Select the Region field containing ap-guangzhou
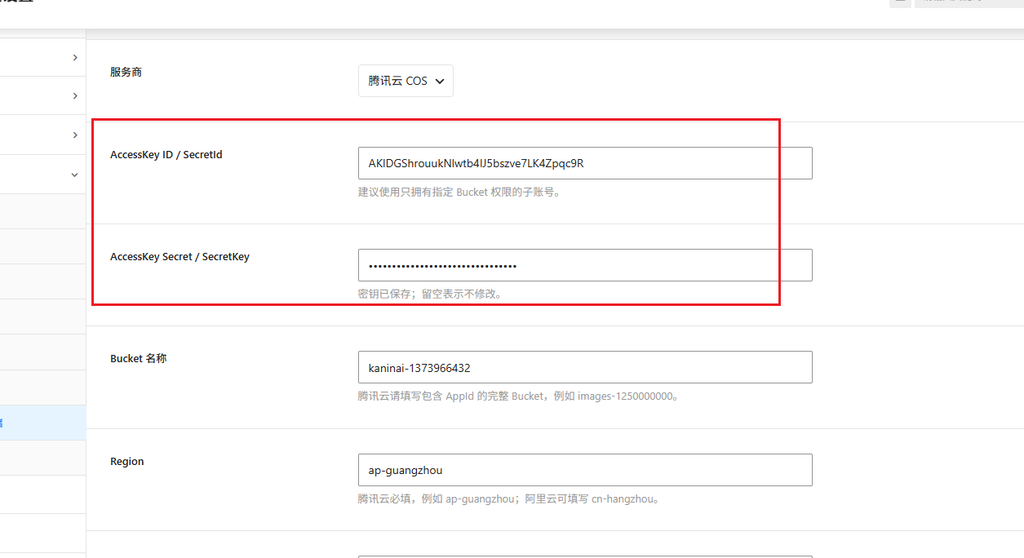1024x558 pixels. (585, 470)
